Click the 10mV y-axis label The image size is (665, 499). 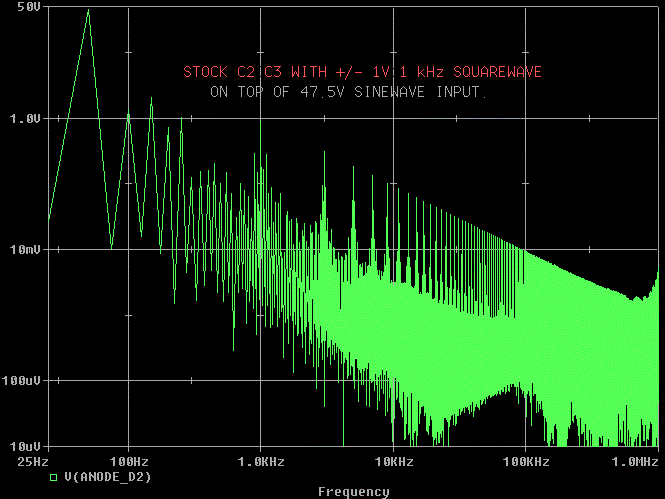coord(25,249)
